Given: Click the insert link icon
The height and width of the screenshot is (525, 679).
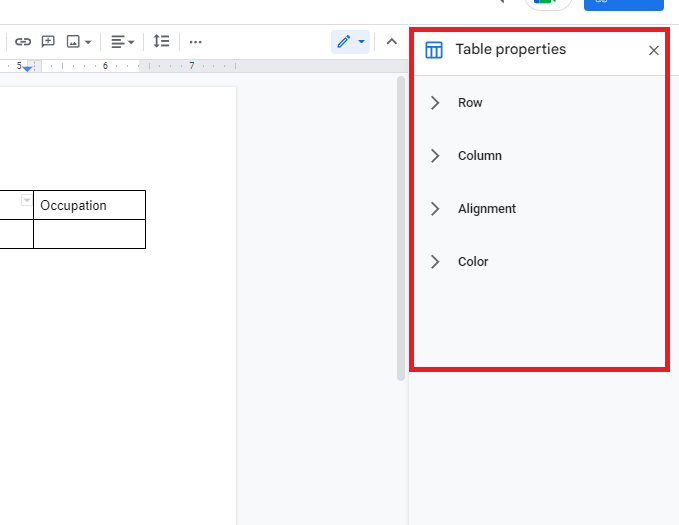Looking at the screenshot, I should pyautogui.click(x=23, y=42).
